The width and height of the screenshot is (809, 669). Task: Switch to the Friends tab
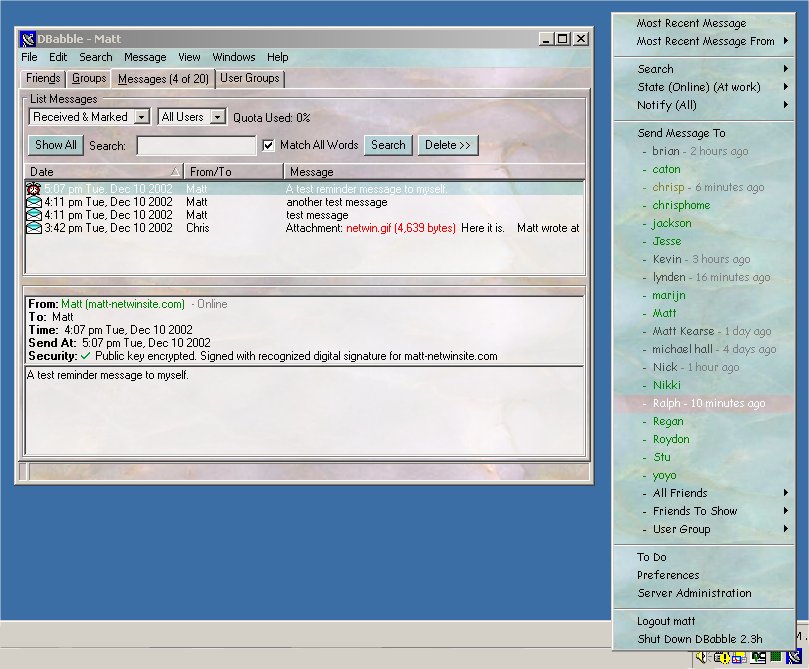[43, 78]
